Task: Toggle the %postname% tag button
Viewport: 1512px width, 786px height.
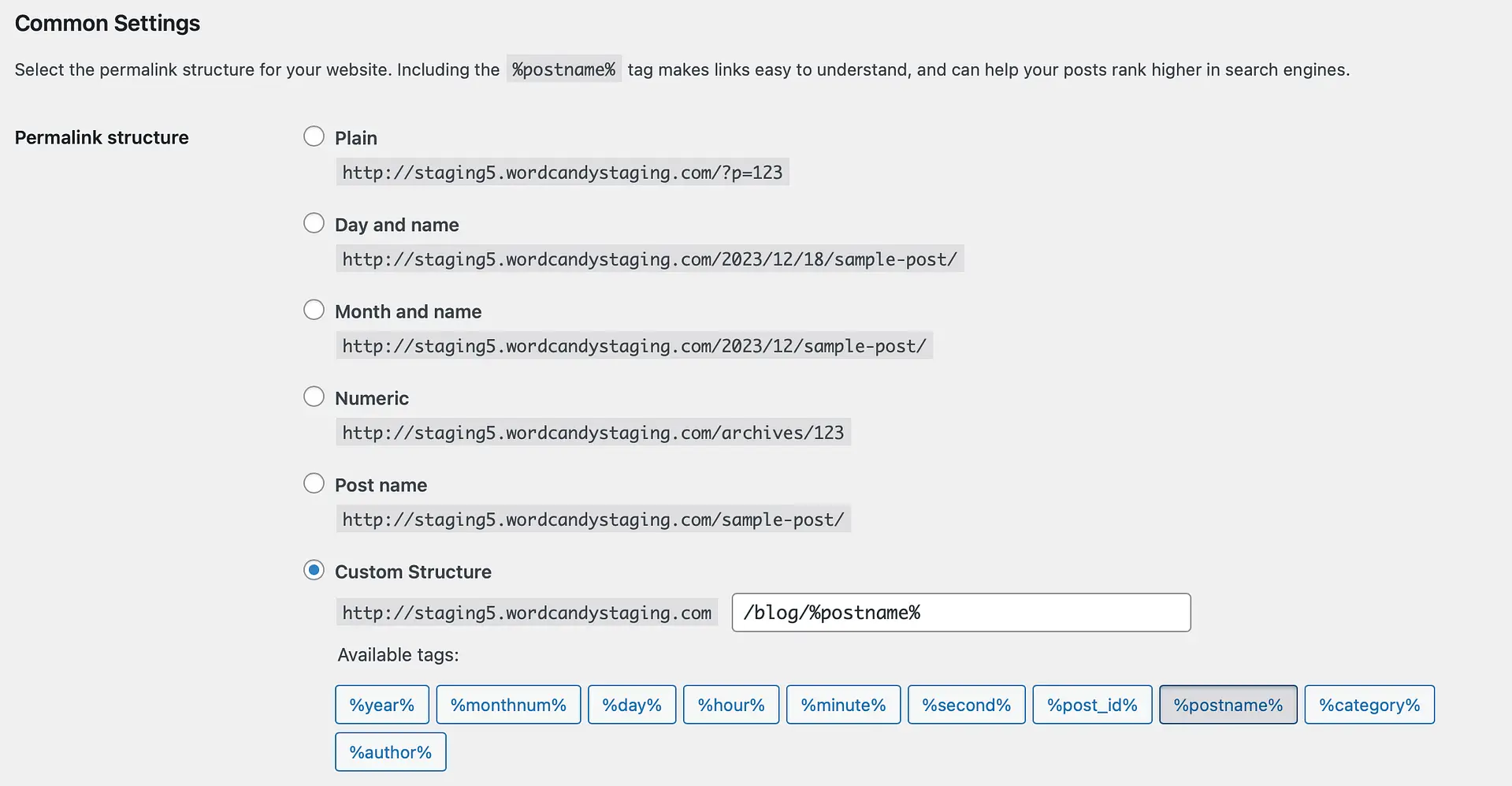Action: point(1228,705)
